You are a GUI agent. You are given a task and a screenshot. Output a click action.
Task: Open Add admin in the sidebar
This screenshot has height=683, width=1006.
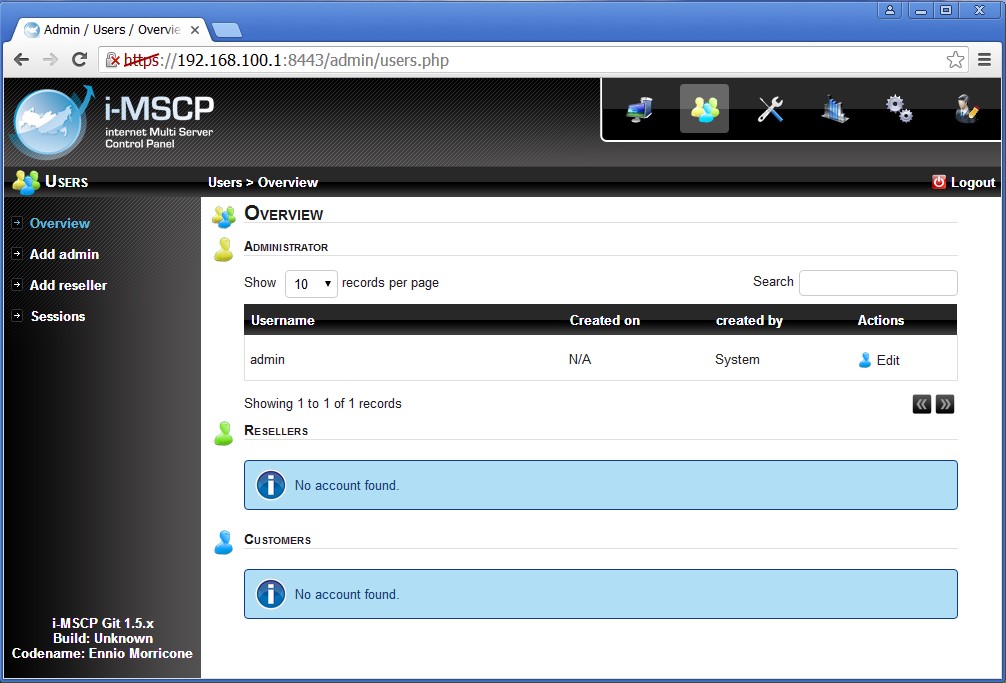click(64, 255)
